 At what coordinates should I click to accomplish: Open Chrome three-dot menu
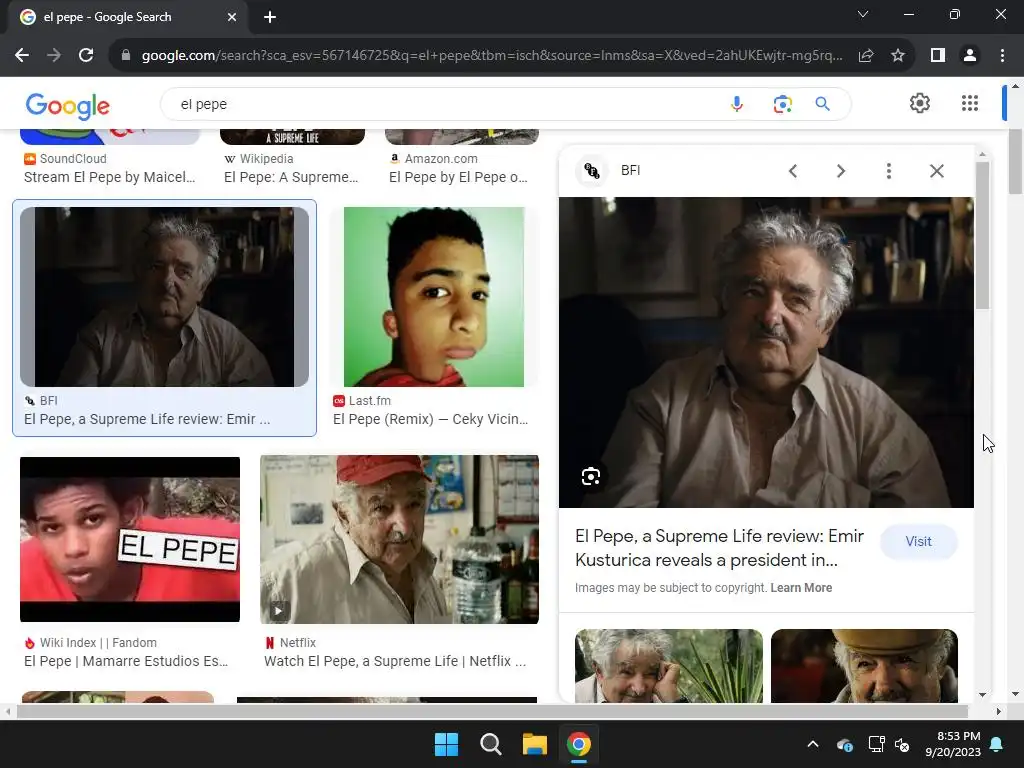tap(1002, 56)
